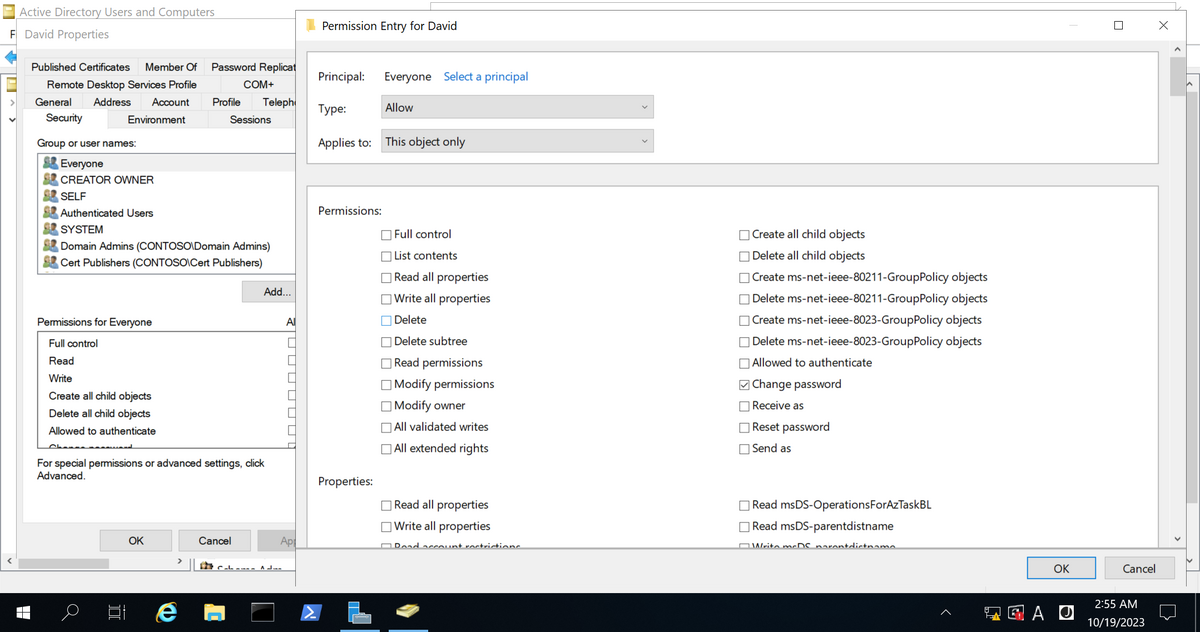Enable Read all properties in Permissions section

pos(386,277)
